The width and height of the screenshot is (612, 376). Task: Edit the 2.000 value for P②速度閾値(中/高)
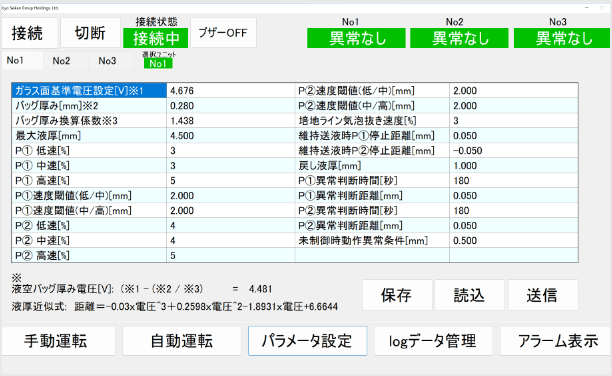pos(514,106)
